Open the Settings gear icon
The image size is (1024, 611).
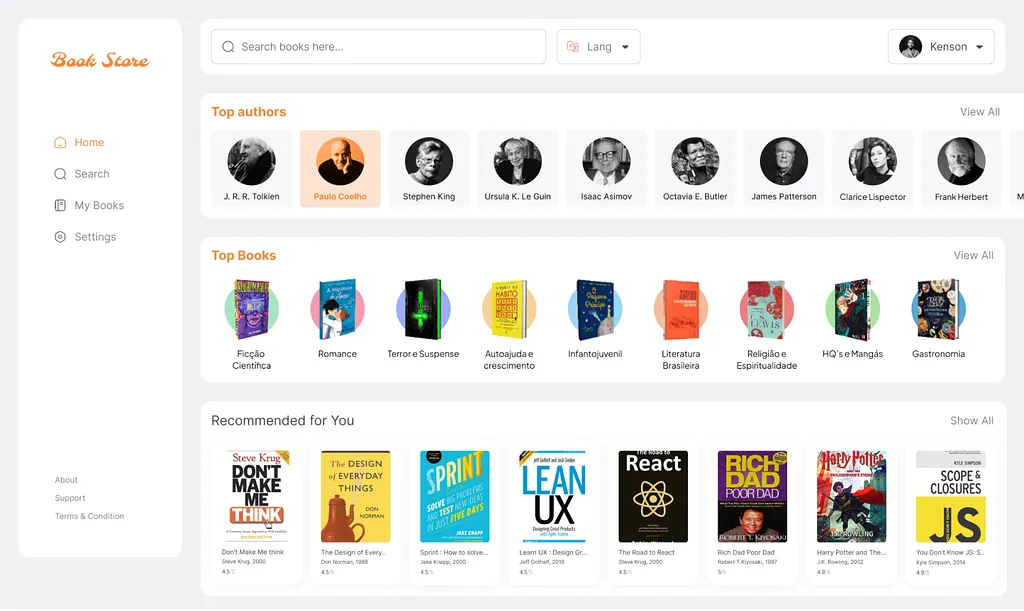[60, 237]
